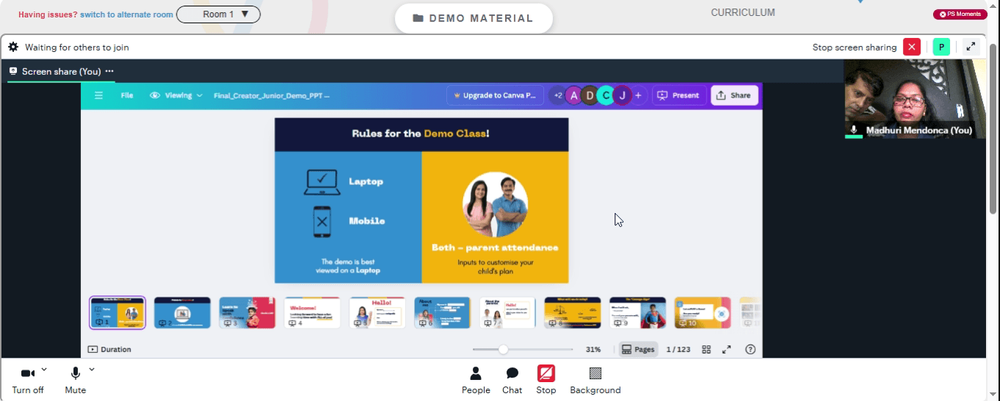
Task: Open the Room 1 dropdown
Action: [218, 14]
